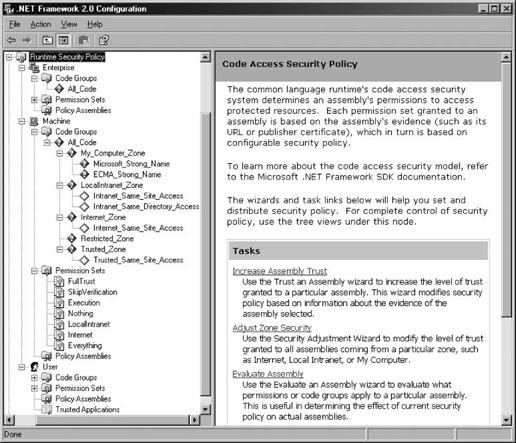The image size is (516, 443).
Task: Collapse the User tree node
Action: 22,367
